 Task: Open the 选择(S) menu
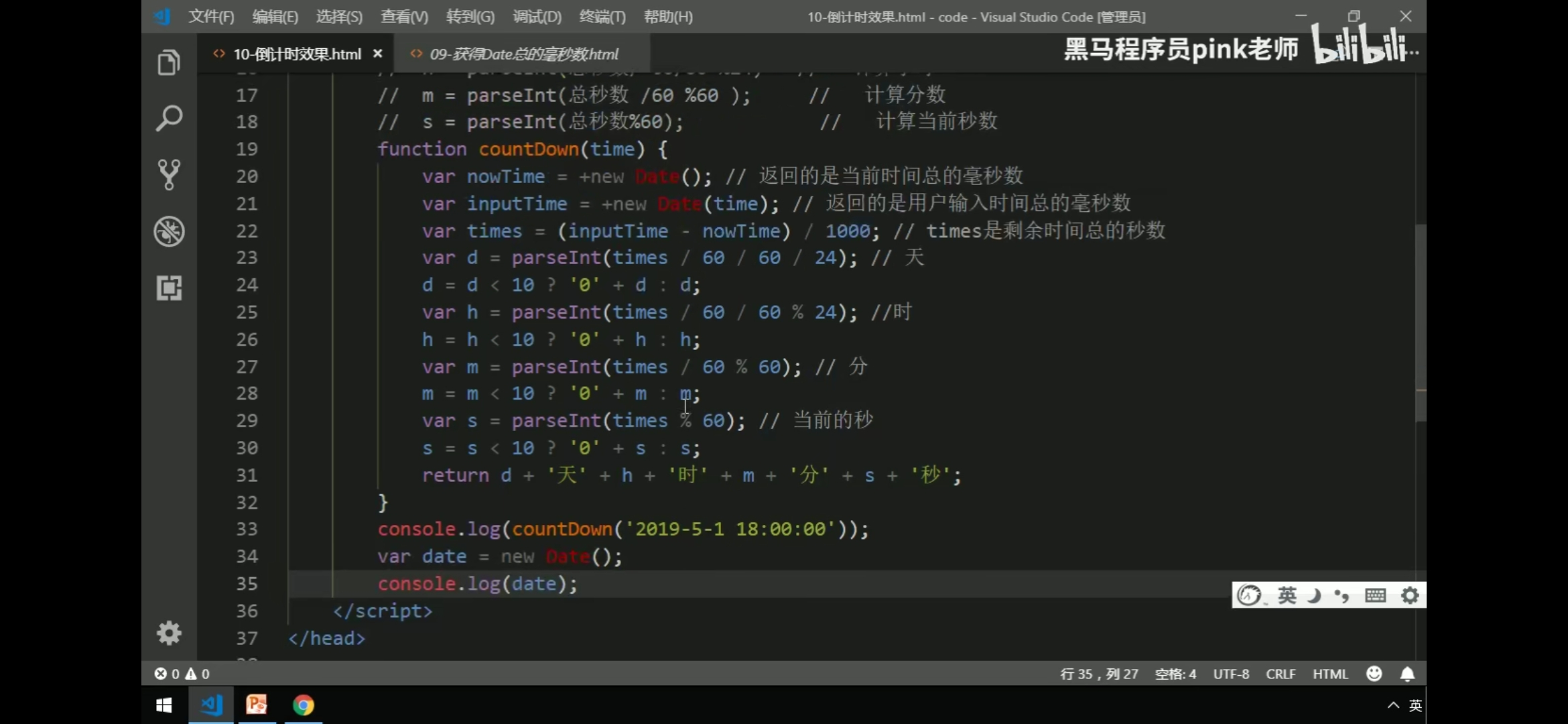[x=339, y=17]
